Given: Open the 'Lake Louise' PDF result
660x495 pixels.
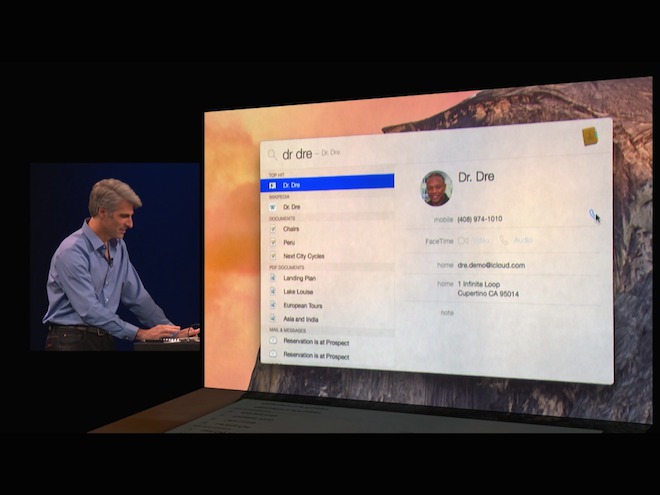Looking at the screenshot, I should 327,292.
